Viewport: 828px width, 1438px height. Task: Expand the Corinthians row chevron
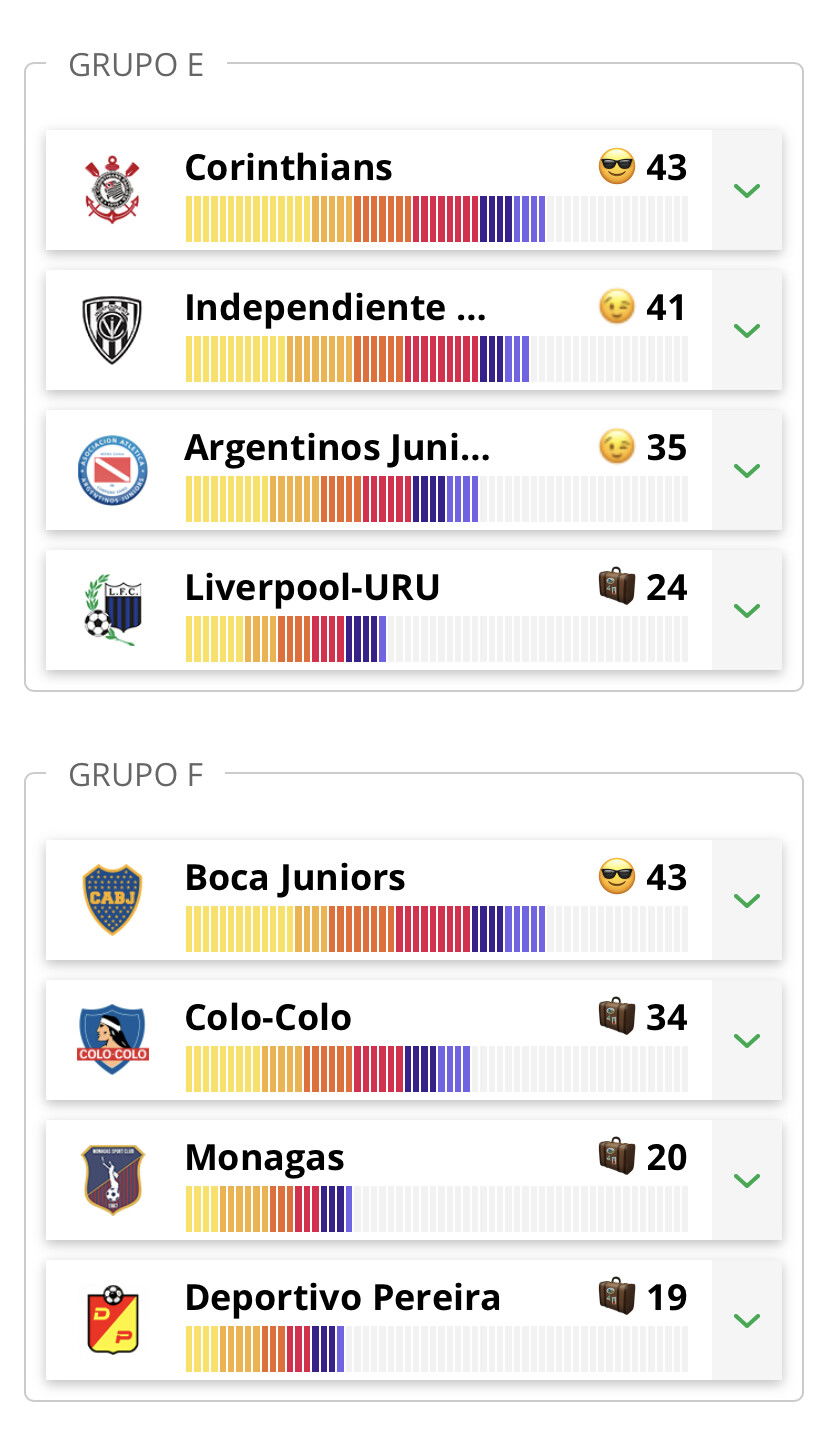click(747, 190)
